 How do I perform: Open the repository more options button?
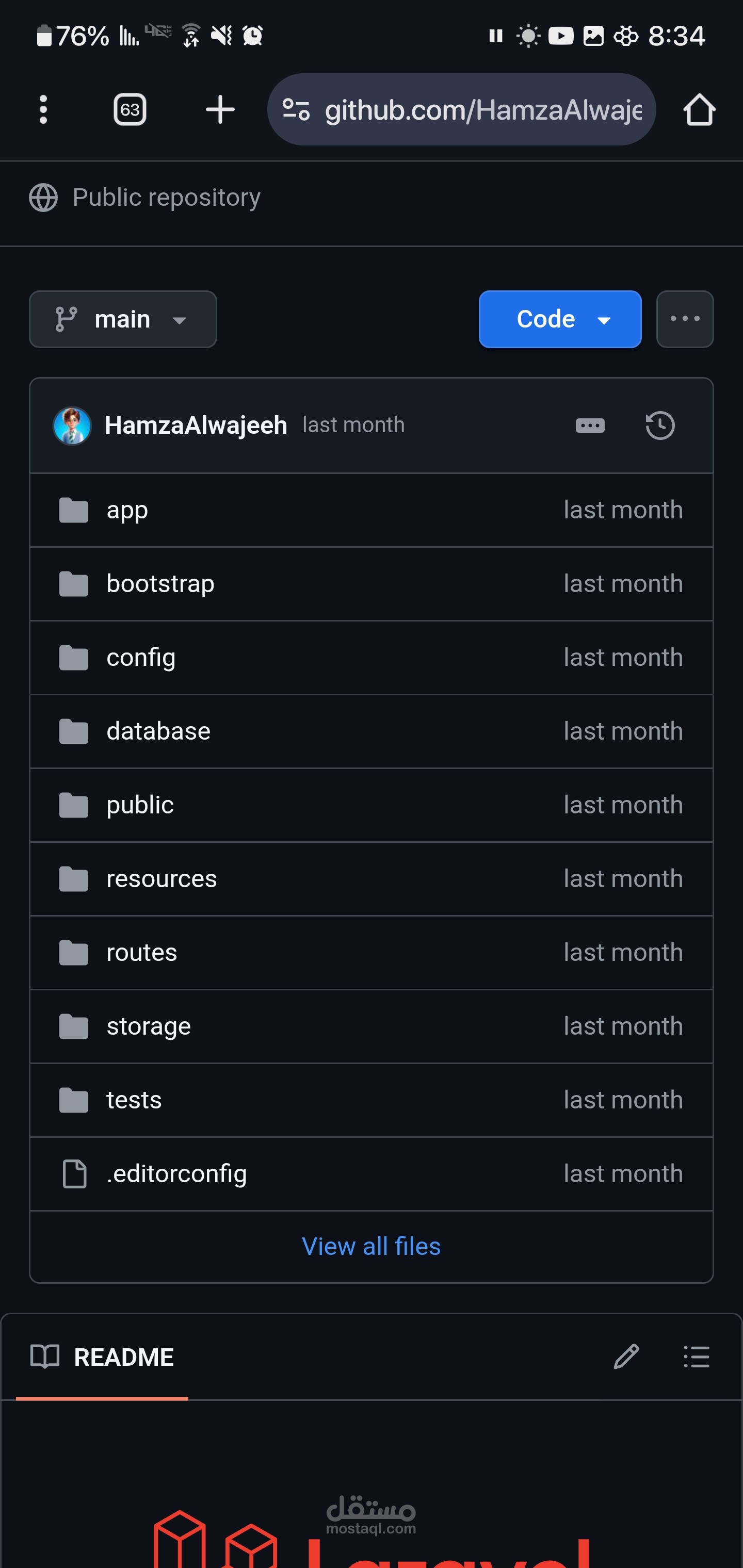pyautogui.click(x=685, y=319)
